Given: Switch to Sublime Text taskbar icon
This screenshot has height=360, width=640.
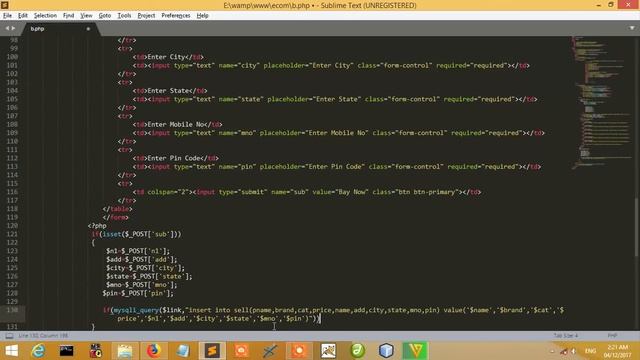Looking at the screenshot, I should (x=212, y=351).
